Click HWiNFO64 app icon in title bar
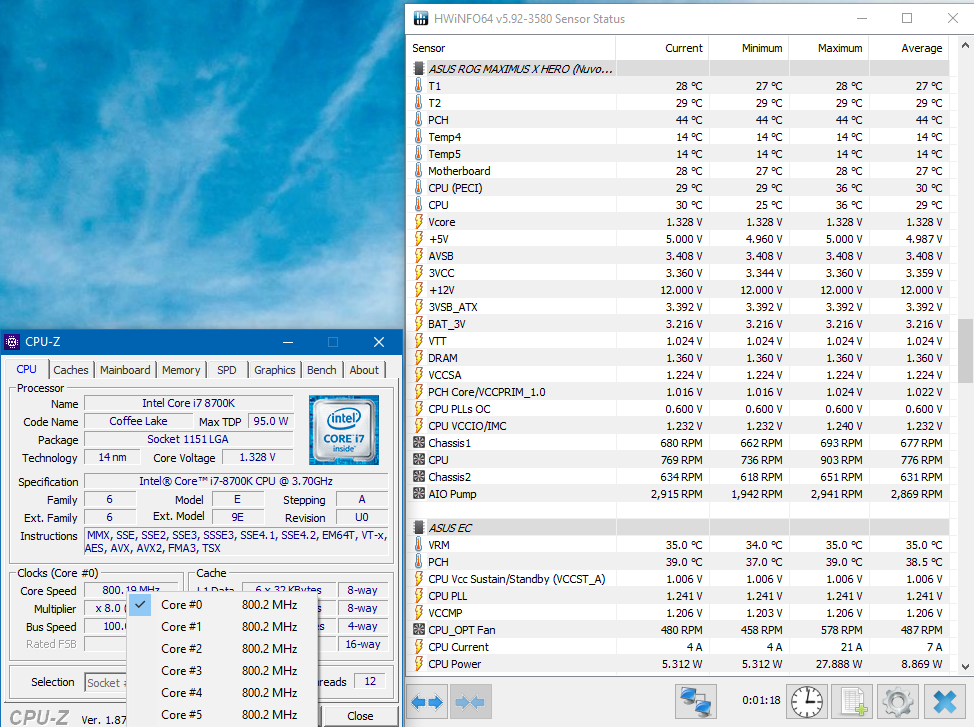Image resolution: width=974 pixels, height=727 pixels. click(x=421, y=19)
